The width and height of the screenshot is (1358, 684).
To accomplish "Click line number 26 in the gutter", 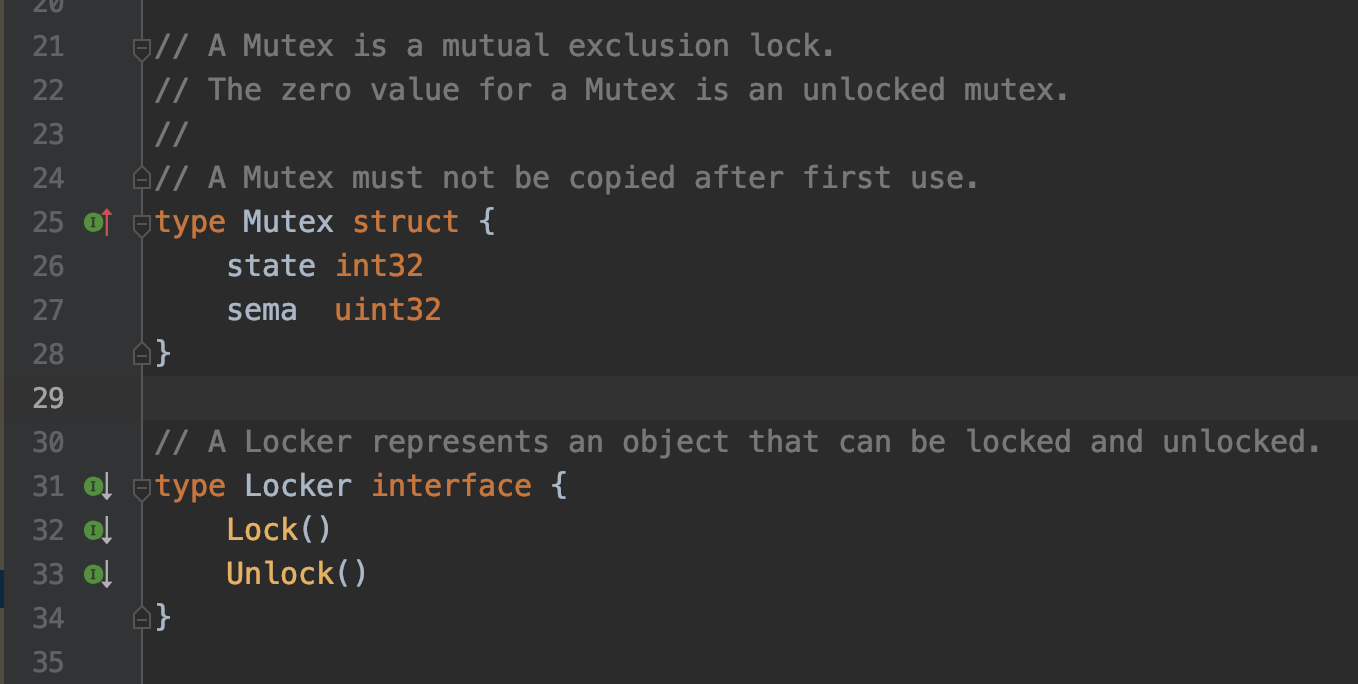I will [x=48, y=266].
